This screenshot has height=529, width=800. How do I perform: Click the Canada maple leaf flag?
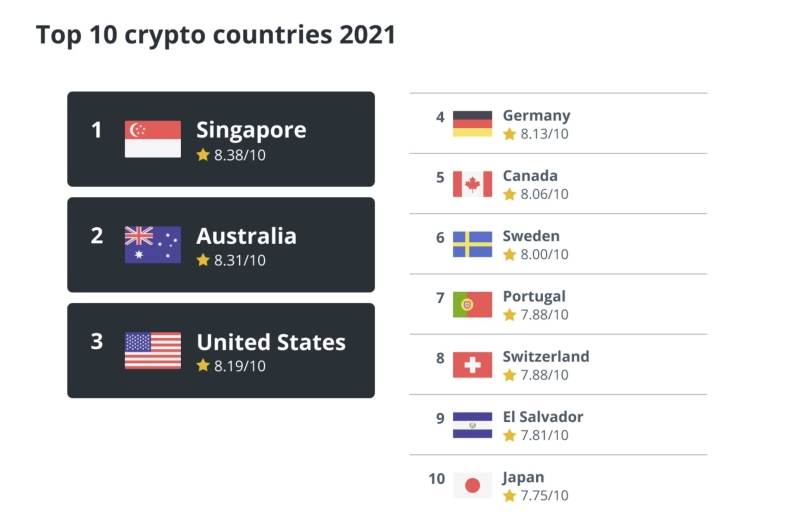pos(472,184)
